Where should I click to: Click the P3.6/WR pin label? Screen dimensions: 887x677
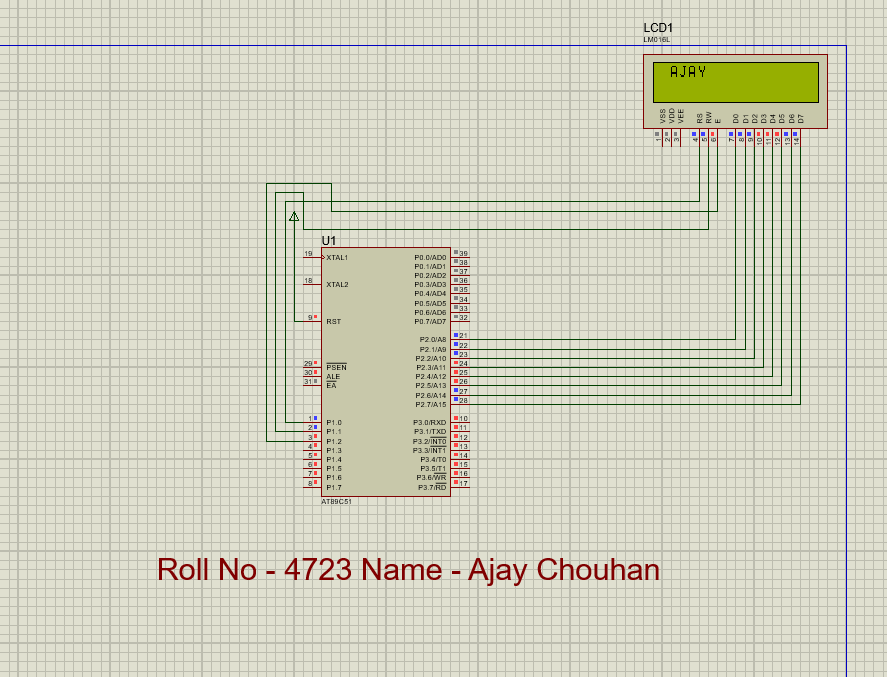point(432,477)
